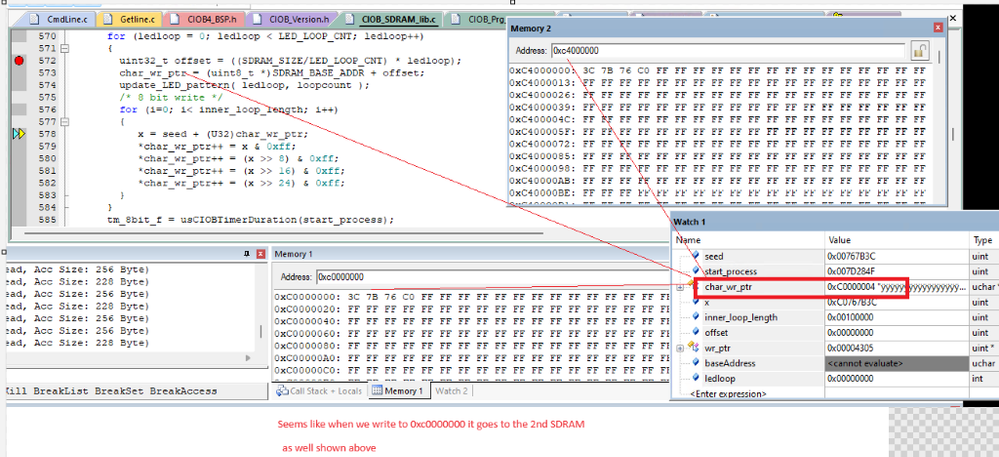Screen dimensions: 999x457
Task: Click the Memory 1 row 0xC0000000
Action: (x=472, y=297)
